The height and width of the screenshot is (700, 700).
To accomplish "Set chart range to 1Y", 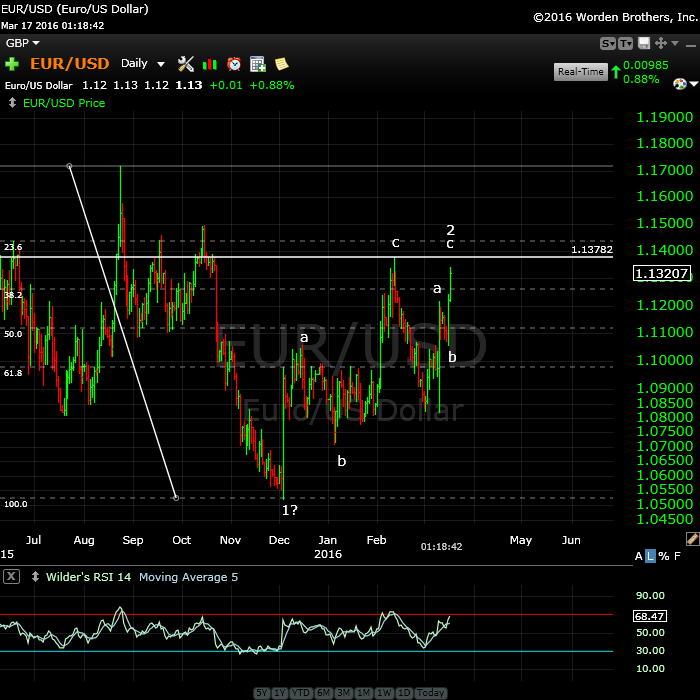I will 280,692.
